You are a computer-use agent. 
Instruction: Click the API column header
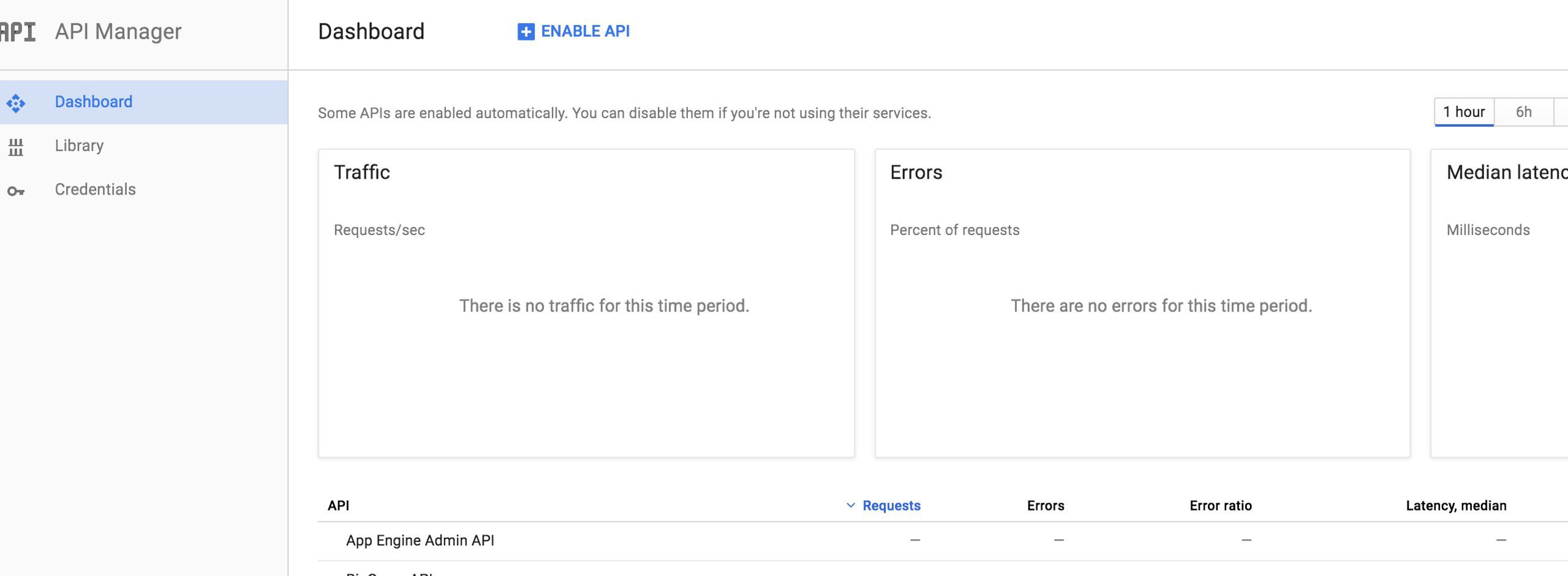coord(338,506)
